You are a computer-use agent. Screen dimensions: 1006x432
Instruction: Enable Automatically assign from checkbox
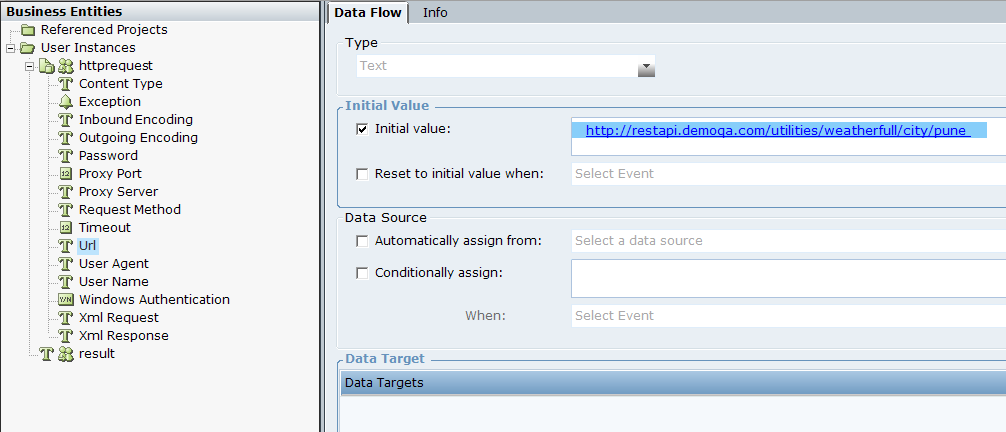pos(362,241)
